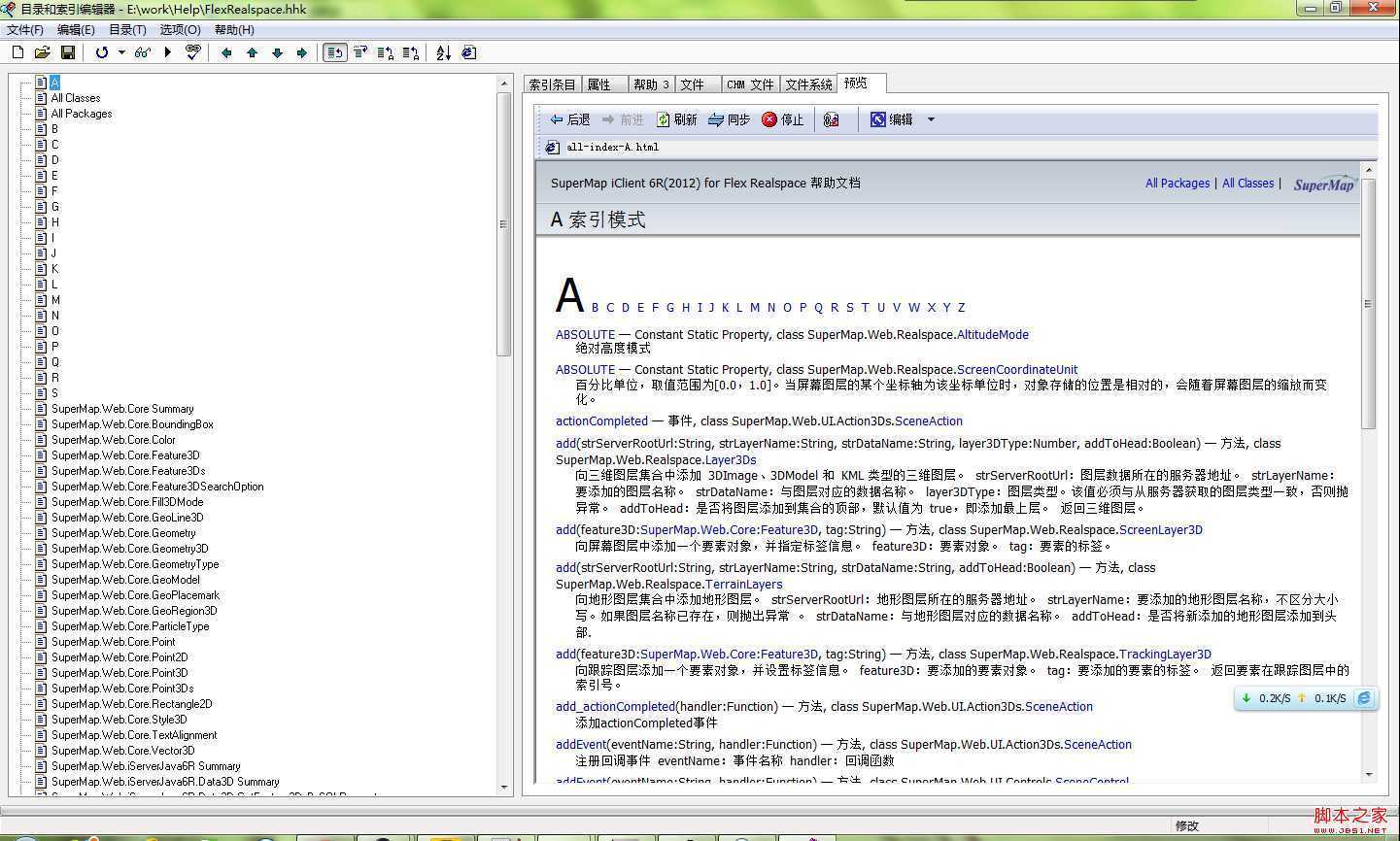
Task: Open the 选项(O) menu
Action: click(180, 30)
